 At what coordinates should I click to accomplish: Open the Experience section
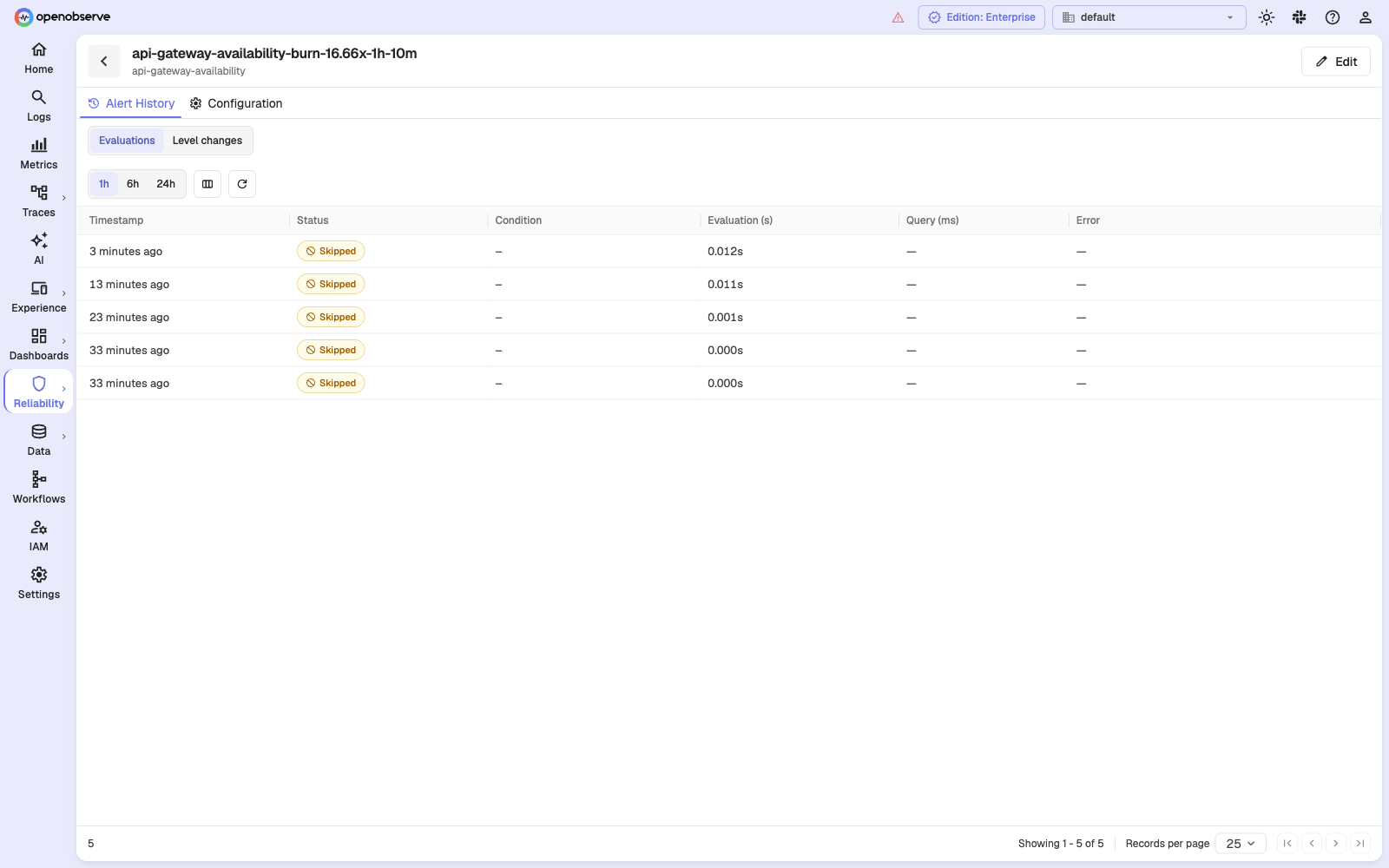click(x=39, y=297)
